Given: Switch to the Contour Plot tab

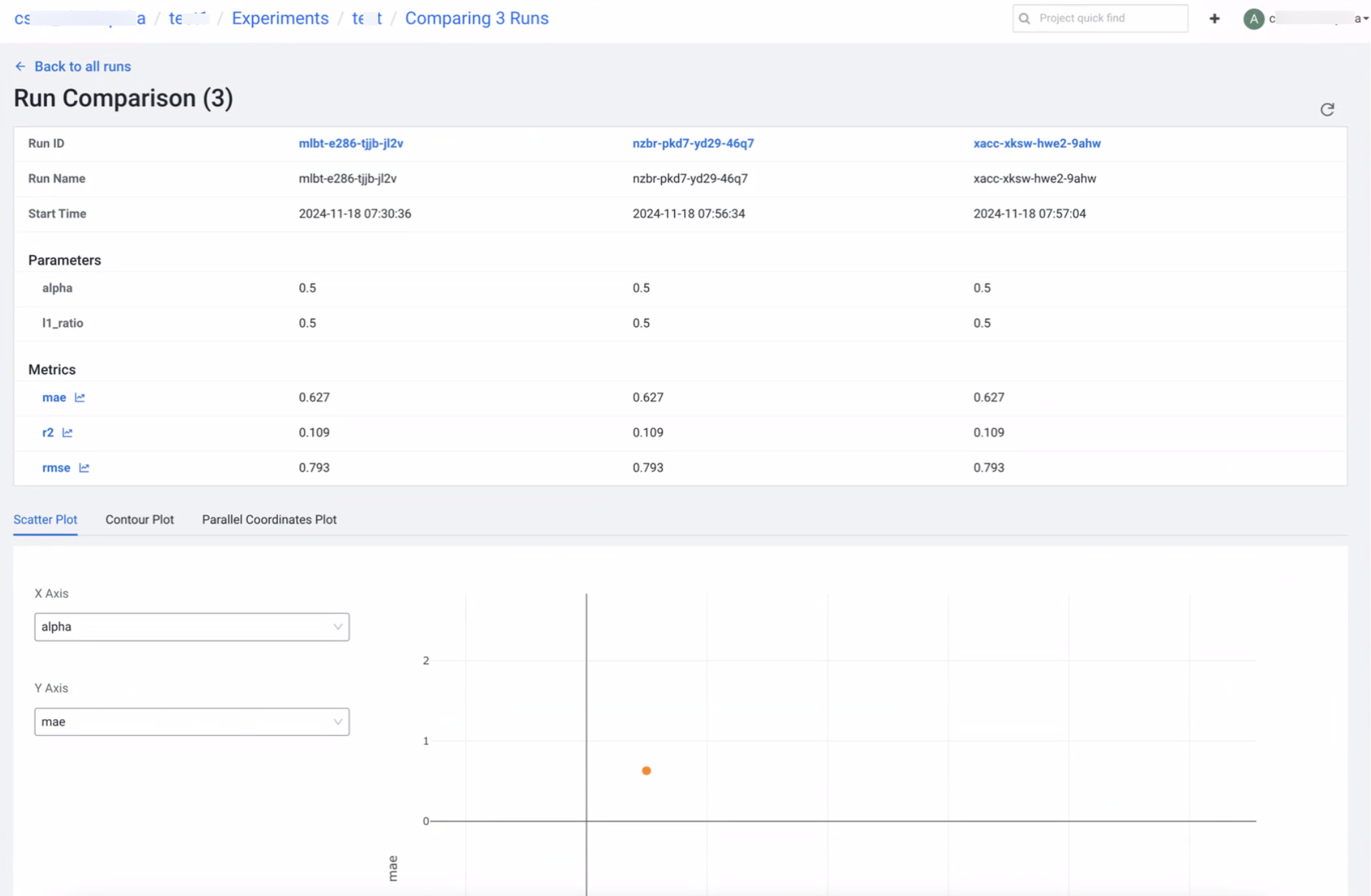Looking at the screenshot, I should point(139,519).
